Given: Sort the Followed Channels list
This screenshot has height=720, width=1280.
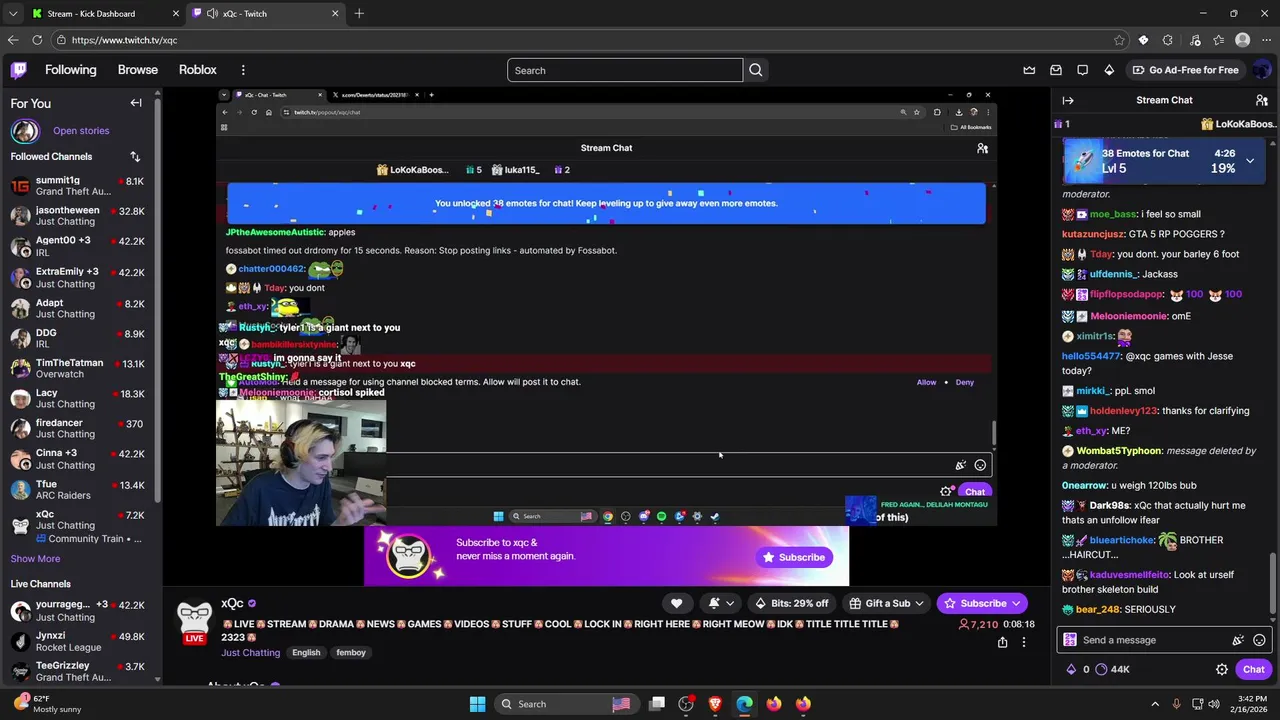Looking at the screenshot, I should (135, 156).
